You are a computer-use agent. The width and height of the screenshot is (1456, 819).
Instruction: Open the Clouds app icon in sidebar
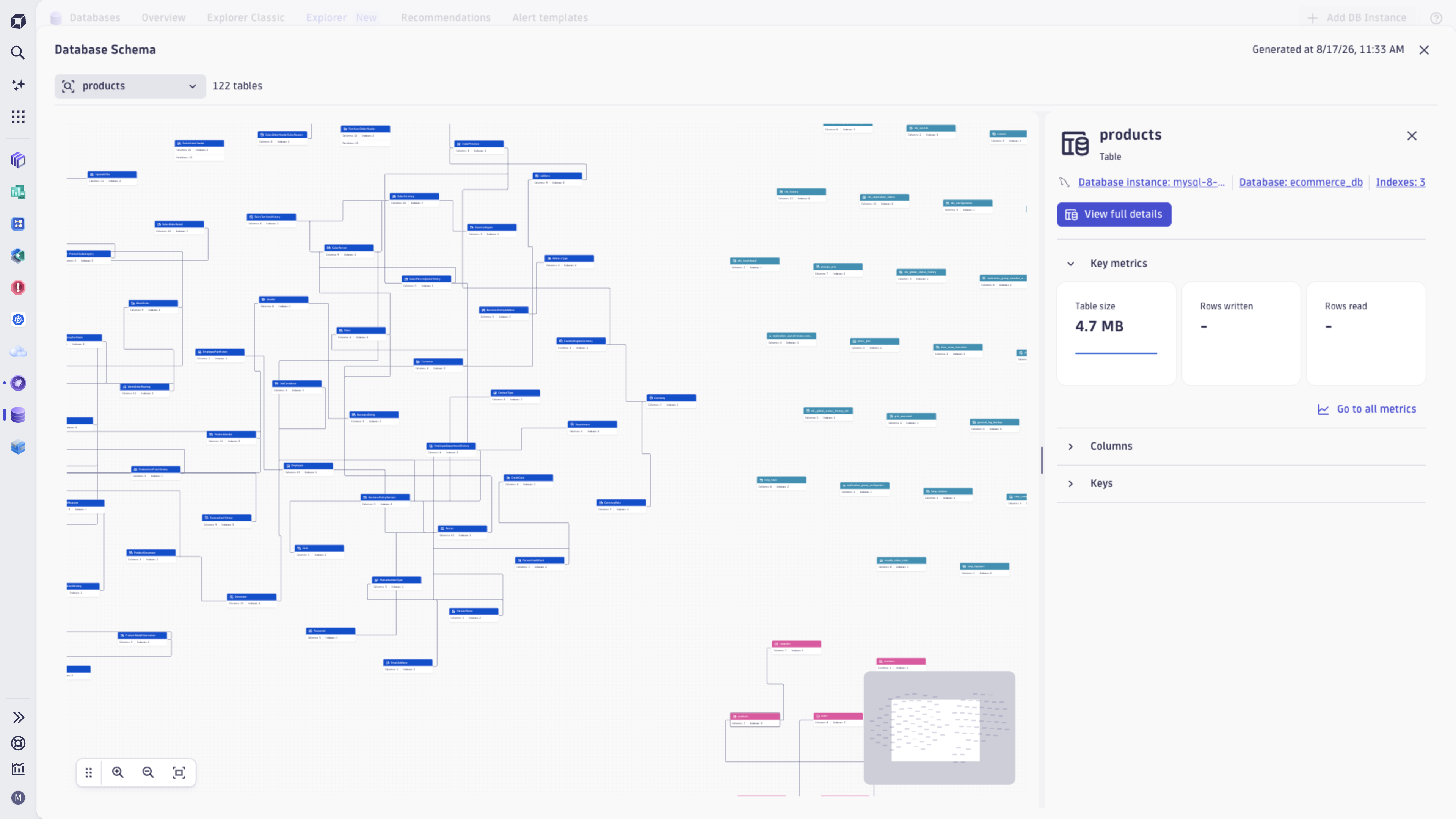click(x=18, y=351)
